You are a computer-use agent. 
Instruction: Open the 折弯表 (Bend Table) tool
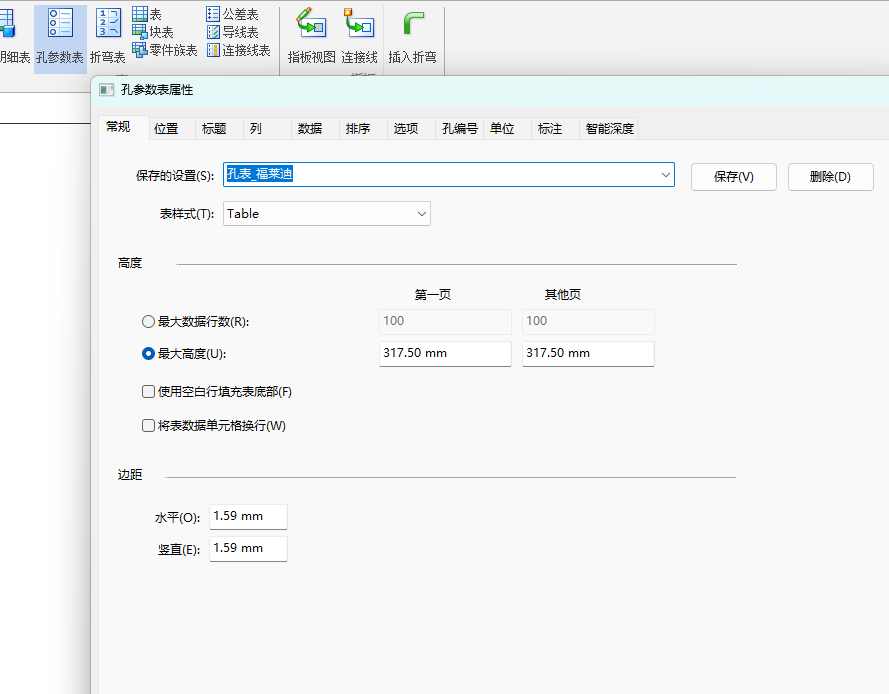(x=108, y=37)
